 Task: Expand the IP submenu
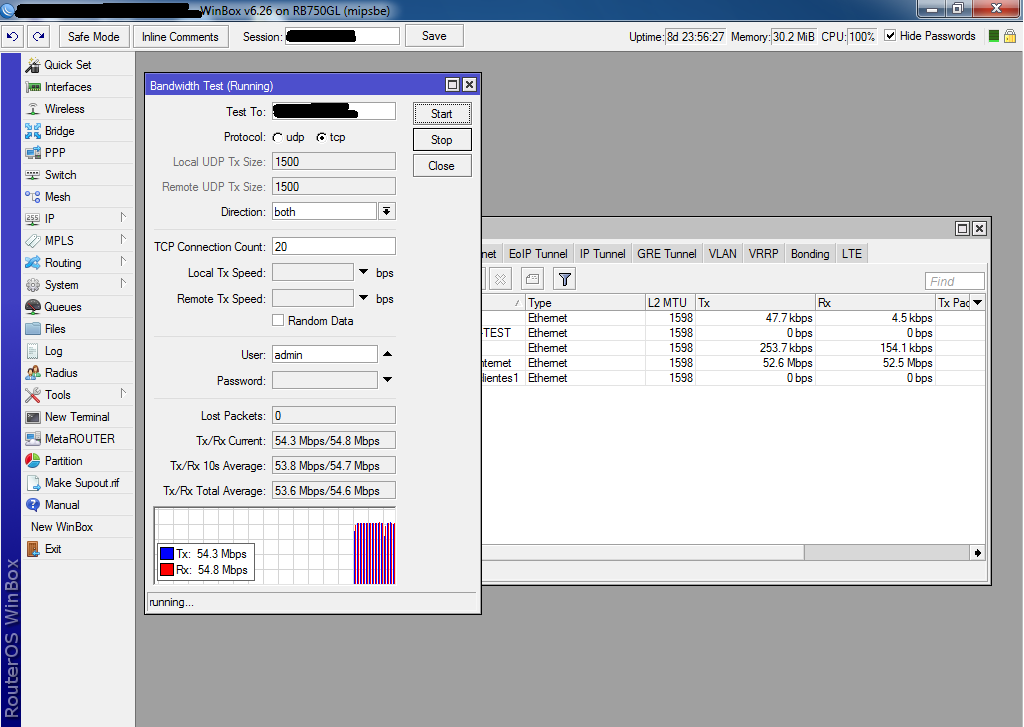coord(123,218)
